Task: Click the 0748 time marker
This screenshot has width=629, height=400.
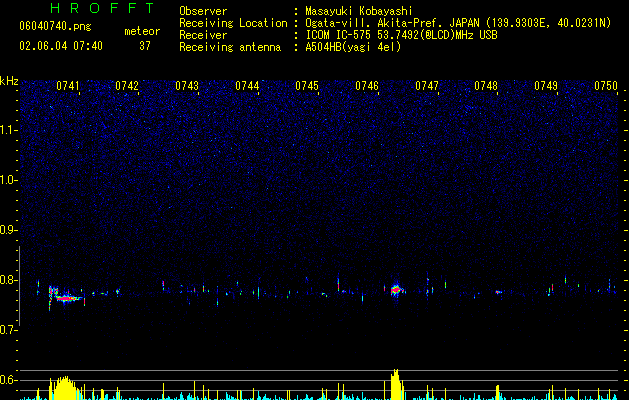Action: tap(486, 86)
